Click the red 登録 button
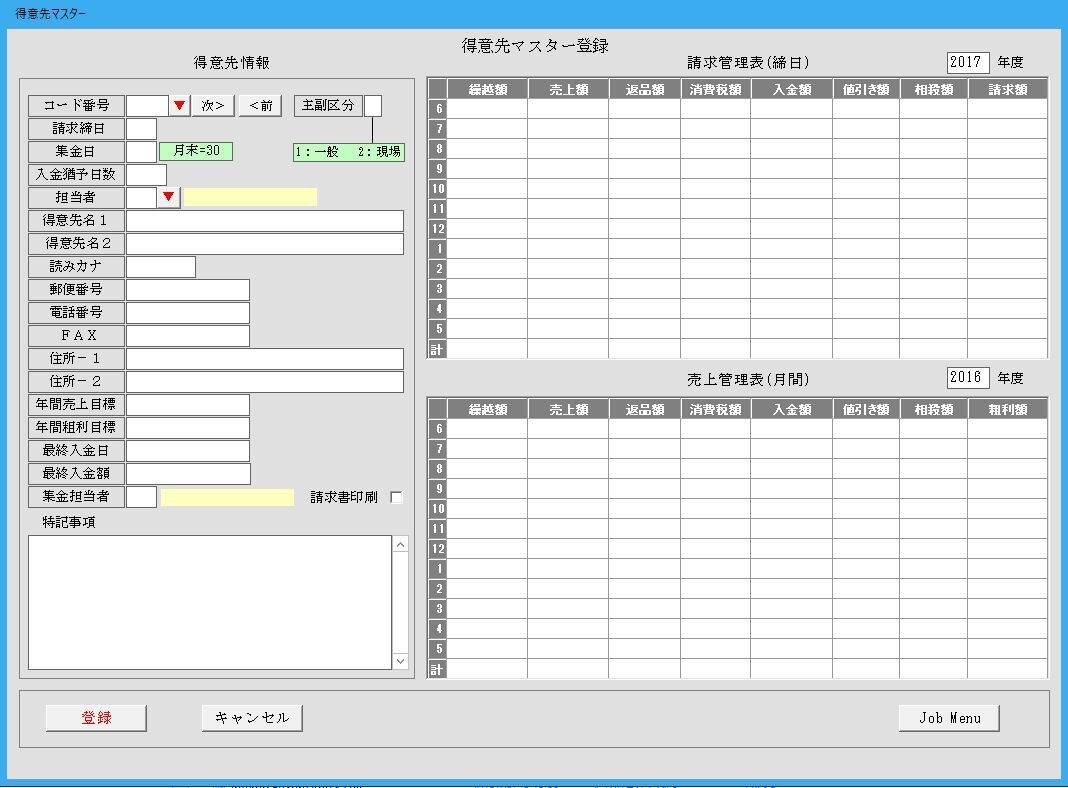This screenshot has height=788, width=1068. click(96, 718)
